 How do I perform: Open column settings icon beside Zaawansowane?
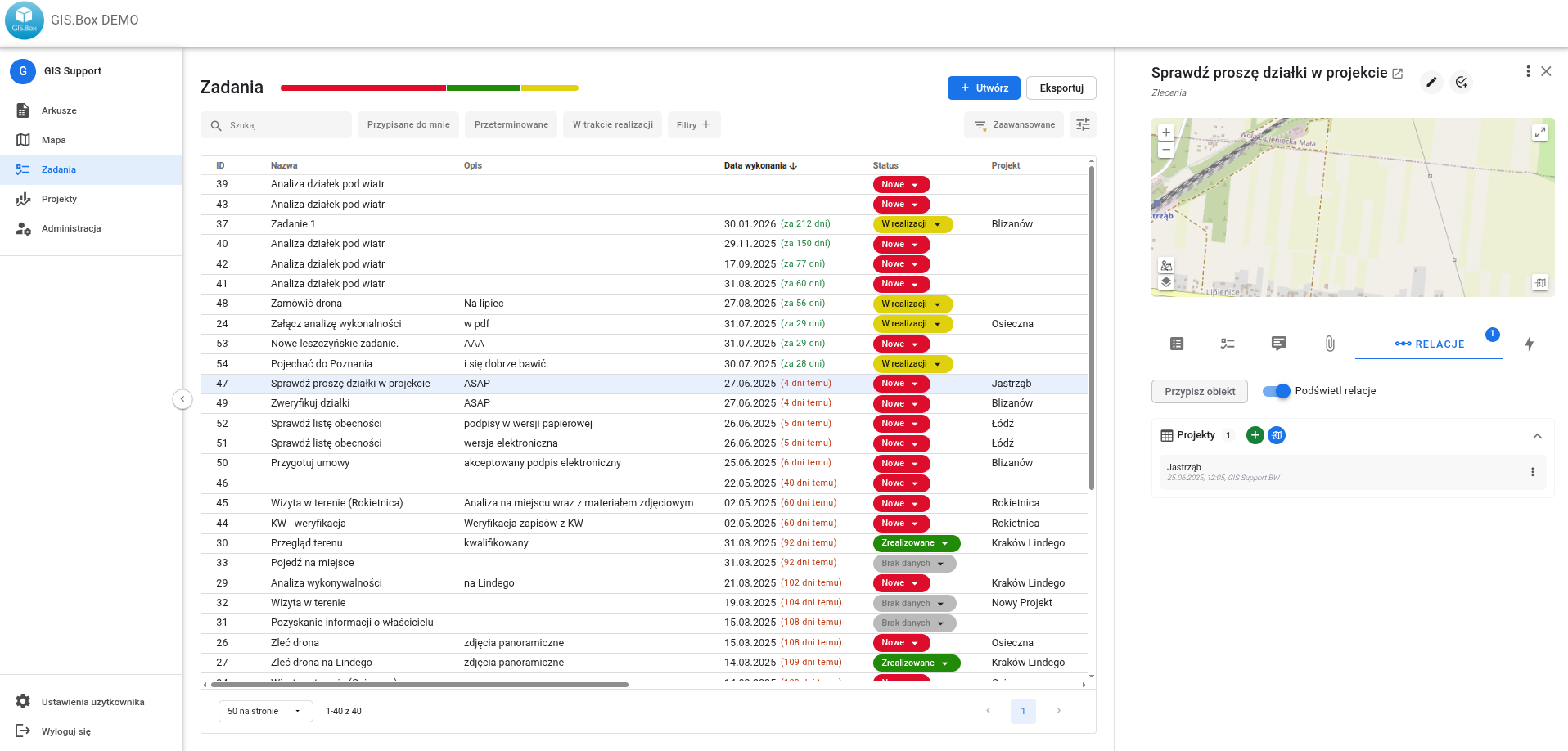pos(1083,124)
